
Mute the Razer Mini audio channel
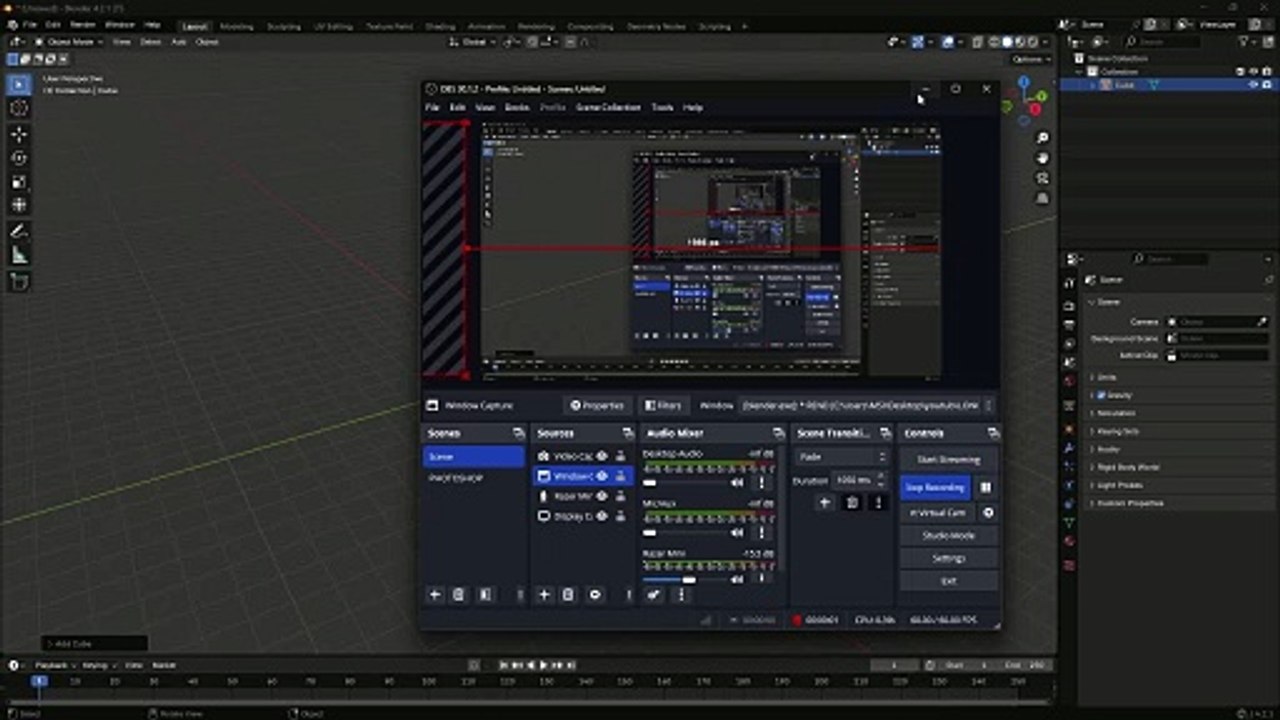pyautogui.click(x=737, y=579)
